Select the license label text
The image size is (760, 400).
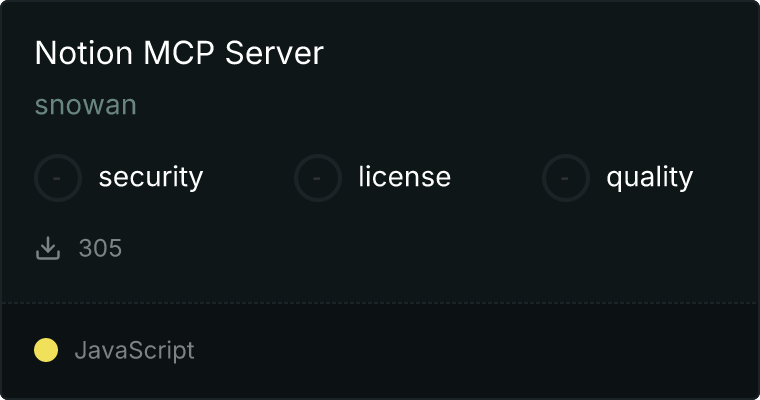(405, 176)
